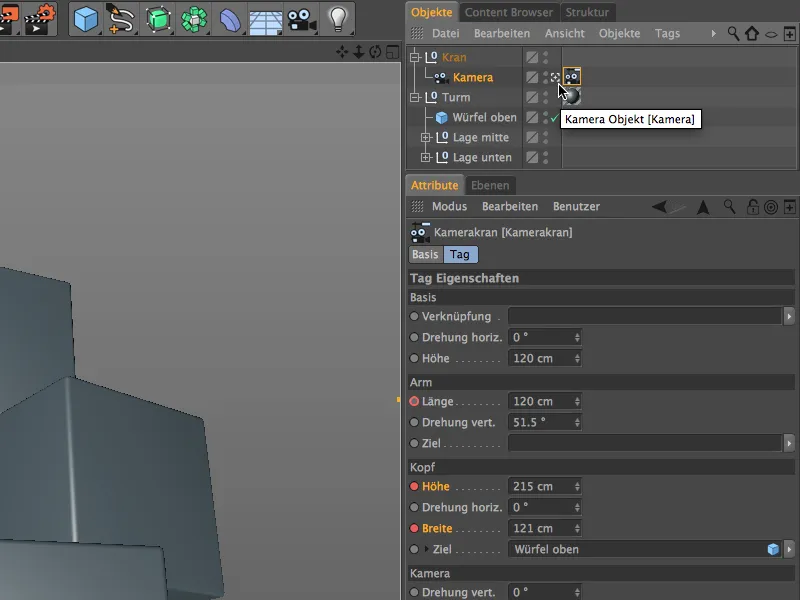Viewport: 800px width, 600px height.
Task: Switch to the Struktur tab
Action: 587,12
